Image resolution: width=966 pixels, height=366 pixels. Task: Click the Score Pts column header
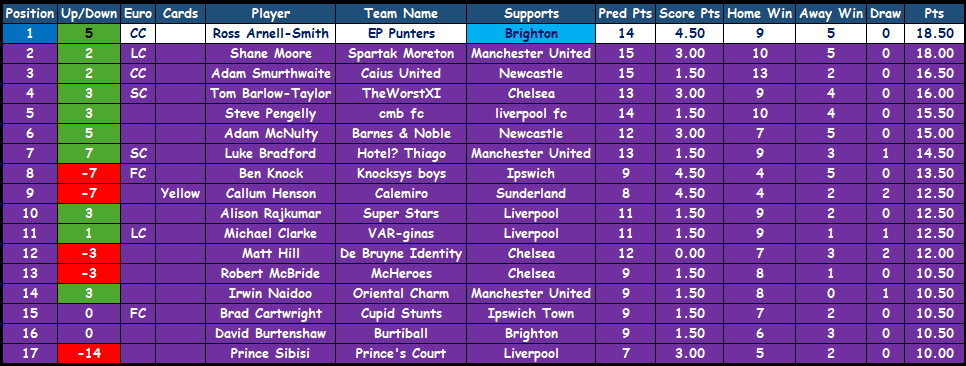click(690, 14)
